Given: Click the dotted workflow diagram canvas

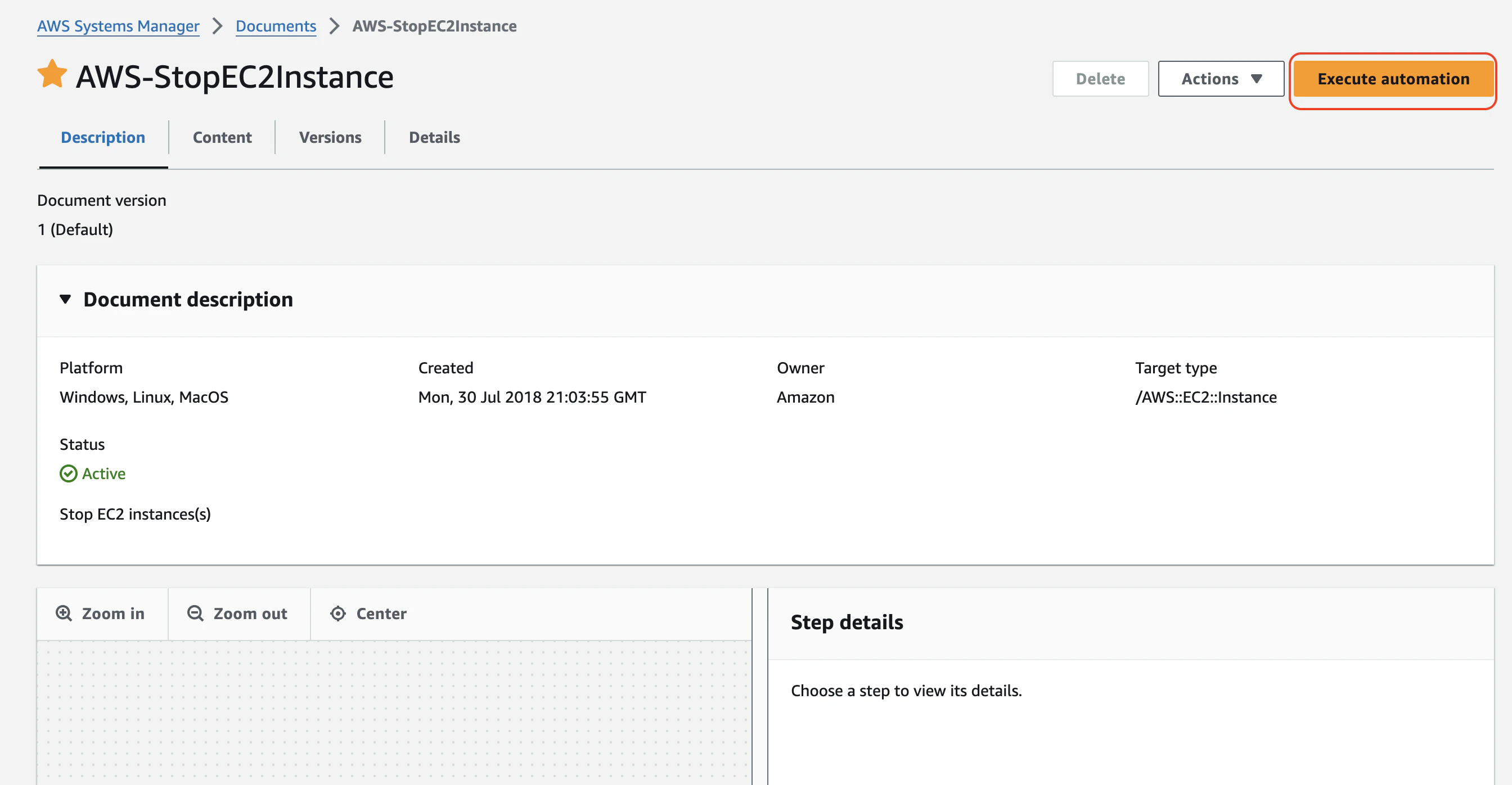Looking at the screenshot, I should click(x=394, y=713).
